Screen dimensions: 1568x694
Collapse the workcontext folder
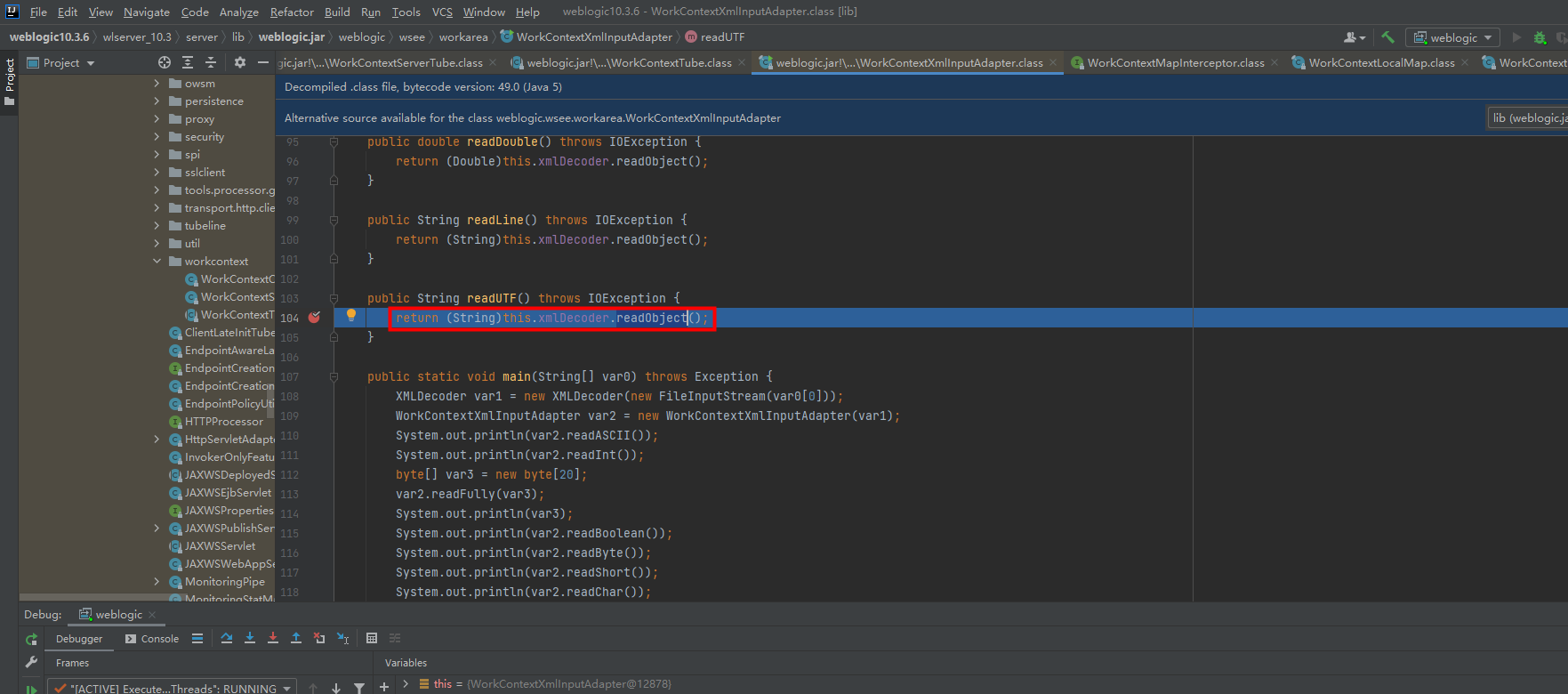pos(157,261)
